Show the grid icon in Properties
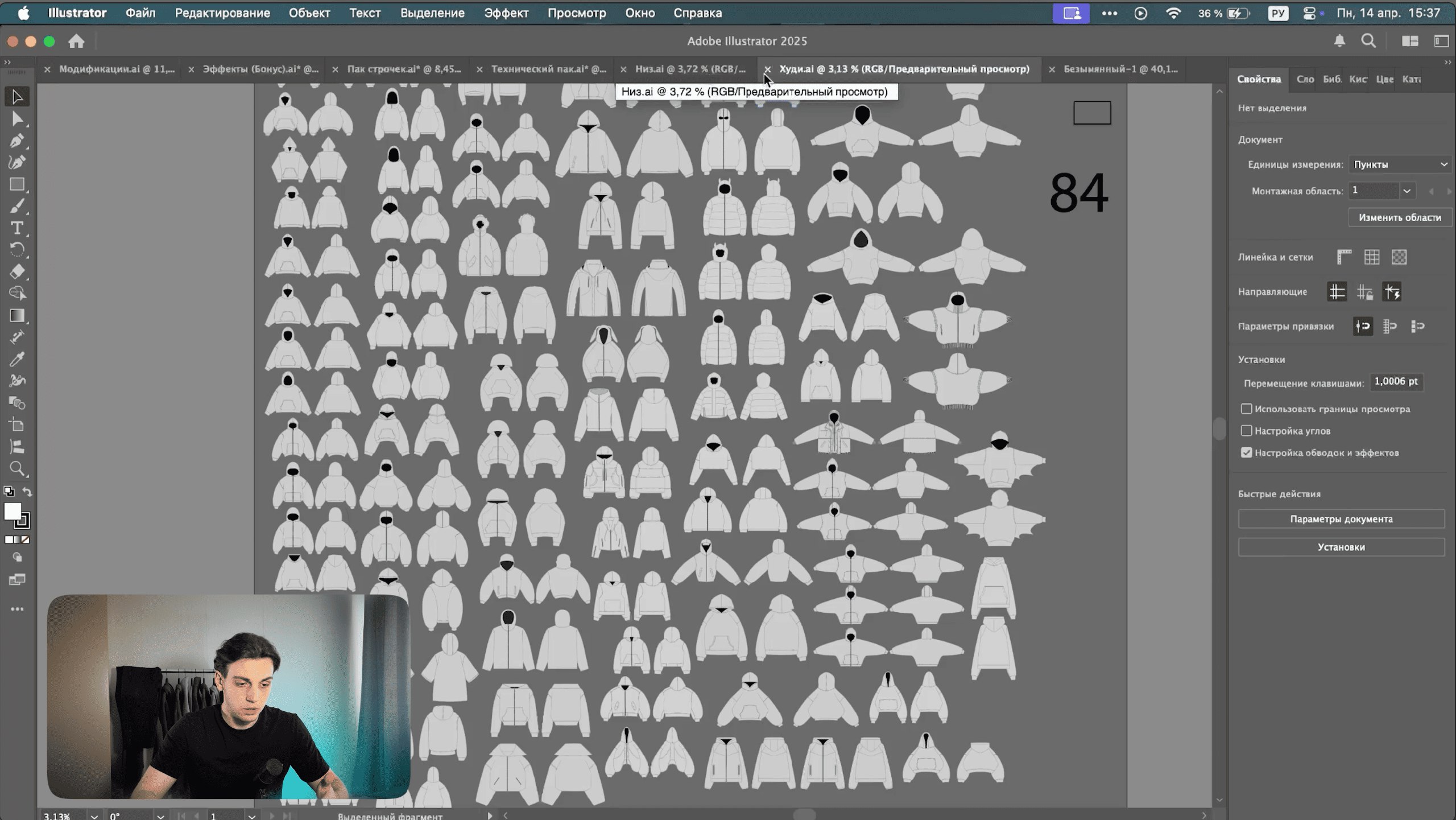This screenshot has width=1456, height=820. click(x=1371, y=257)
